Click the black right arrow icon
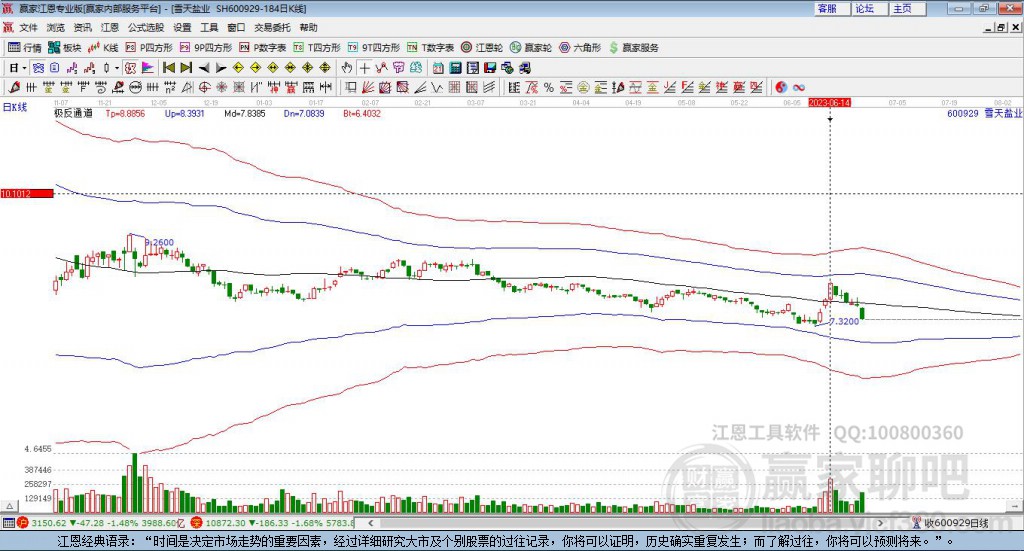1024x551 pixels. click(221, 68)
